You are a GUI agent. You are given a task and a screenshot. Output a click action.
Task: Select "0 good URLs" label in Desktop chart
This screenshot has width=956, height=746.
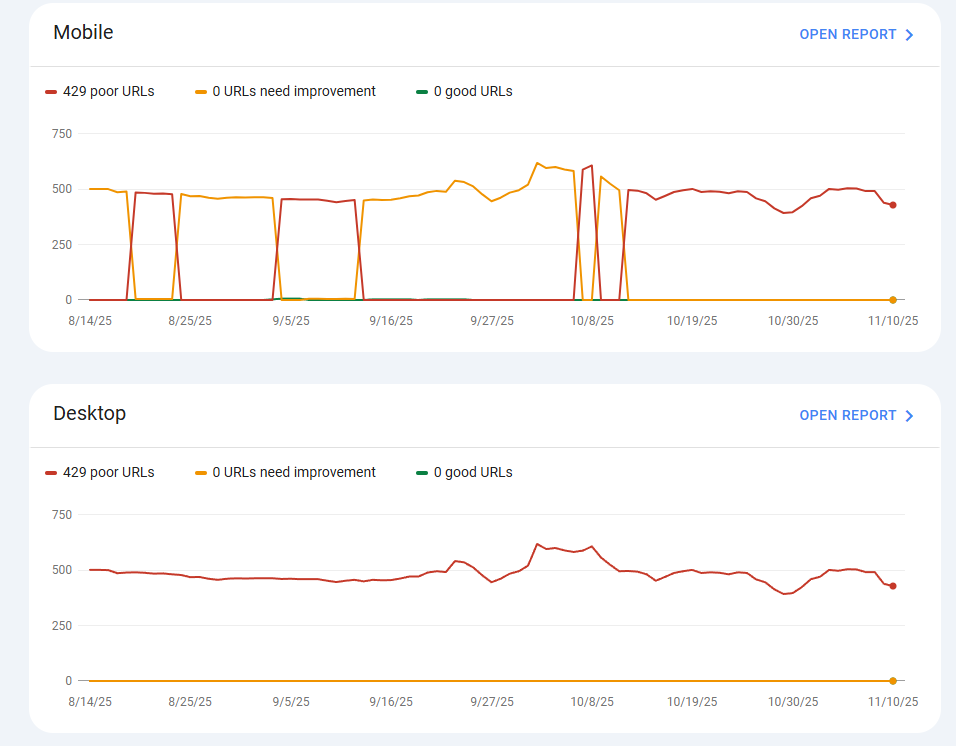pos(473,473)
